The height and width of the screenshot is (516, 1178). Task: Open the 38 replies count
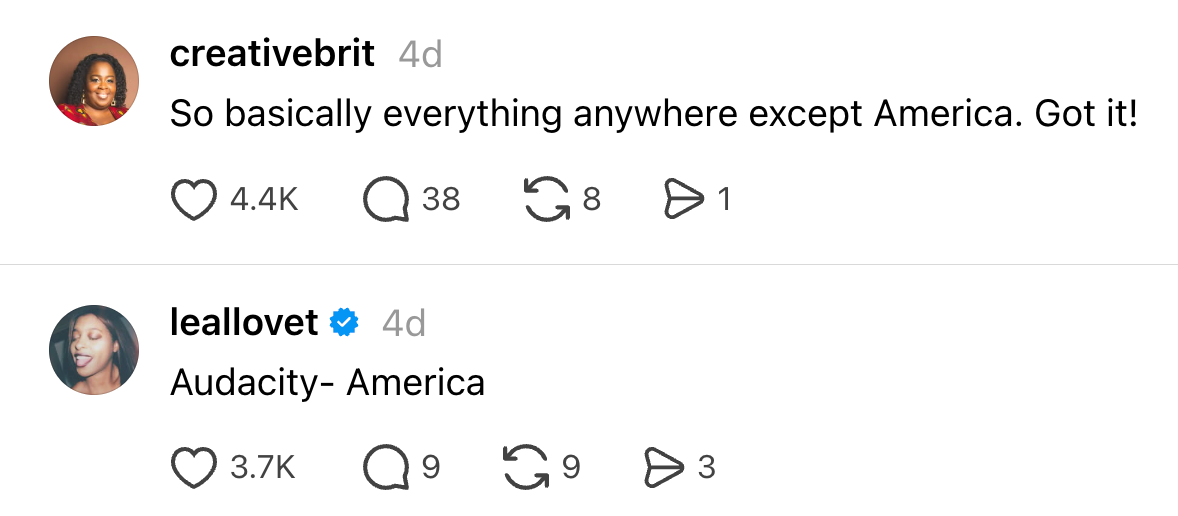tap(440, 200)
